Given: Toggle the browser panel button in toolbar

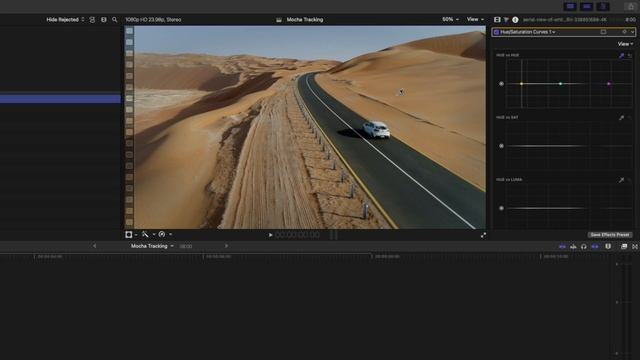Looking at the screenshot, I should coord(570,6).
